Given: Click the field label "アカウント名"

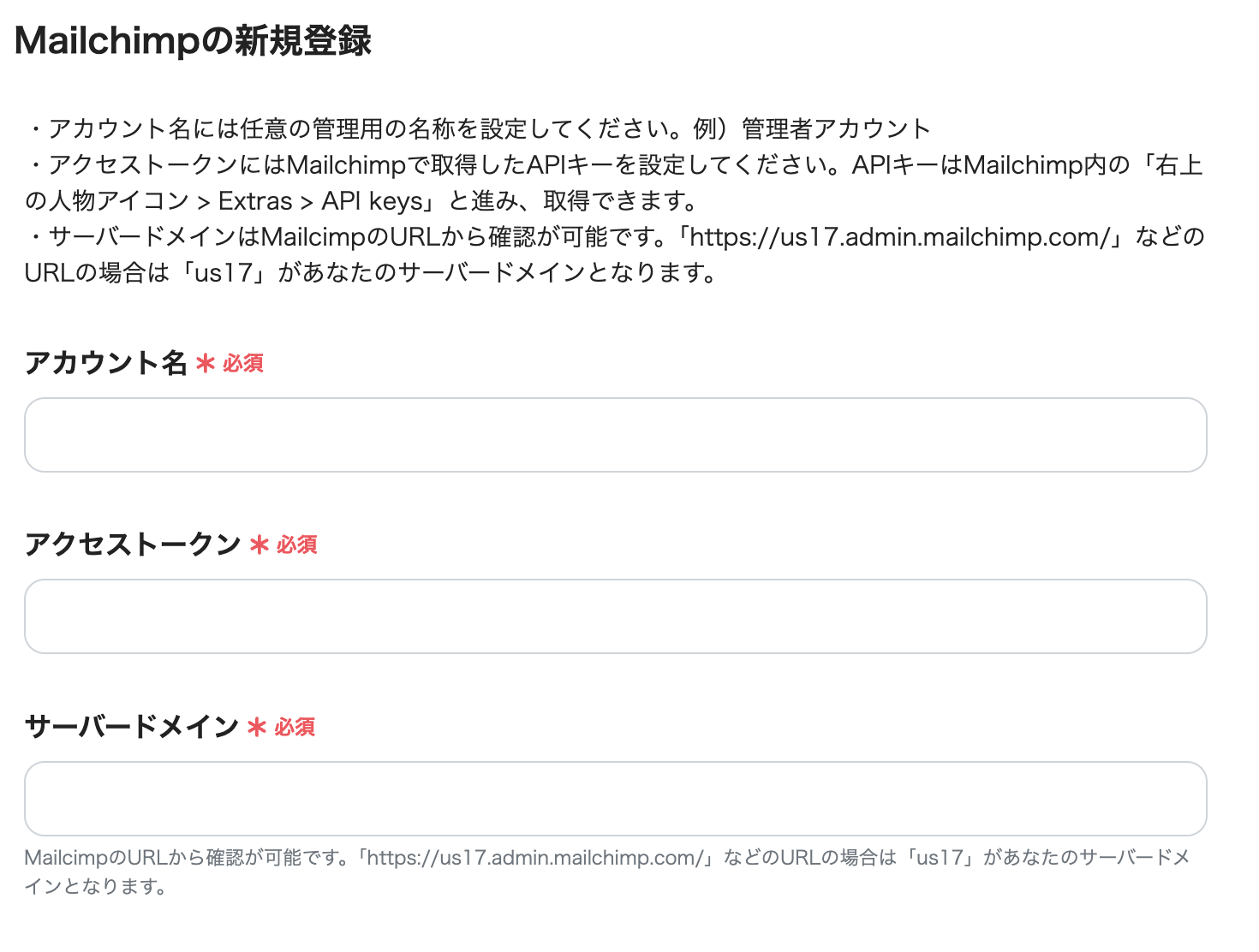Looking at the screenshot, I should pyautogui.click(x=105, y=363).
